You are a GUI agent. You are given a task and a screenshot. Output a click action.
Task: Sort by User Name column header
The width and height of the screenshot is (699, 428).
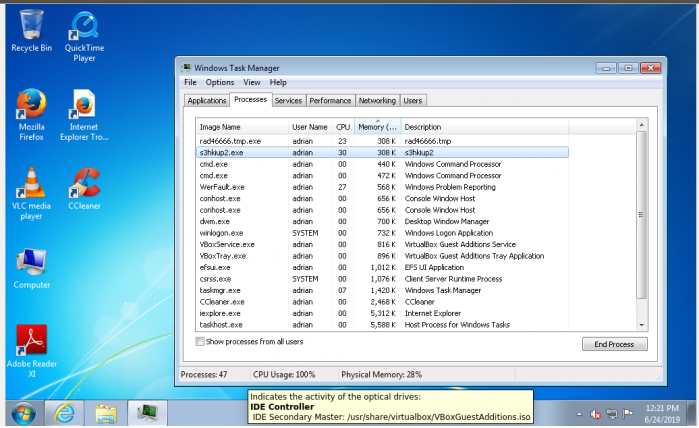tap(310, 127)
